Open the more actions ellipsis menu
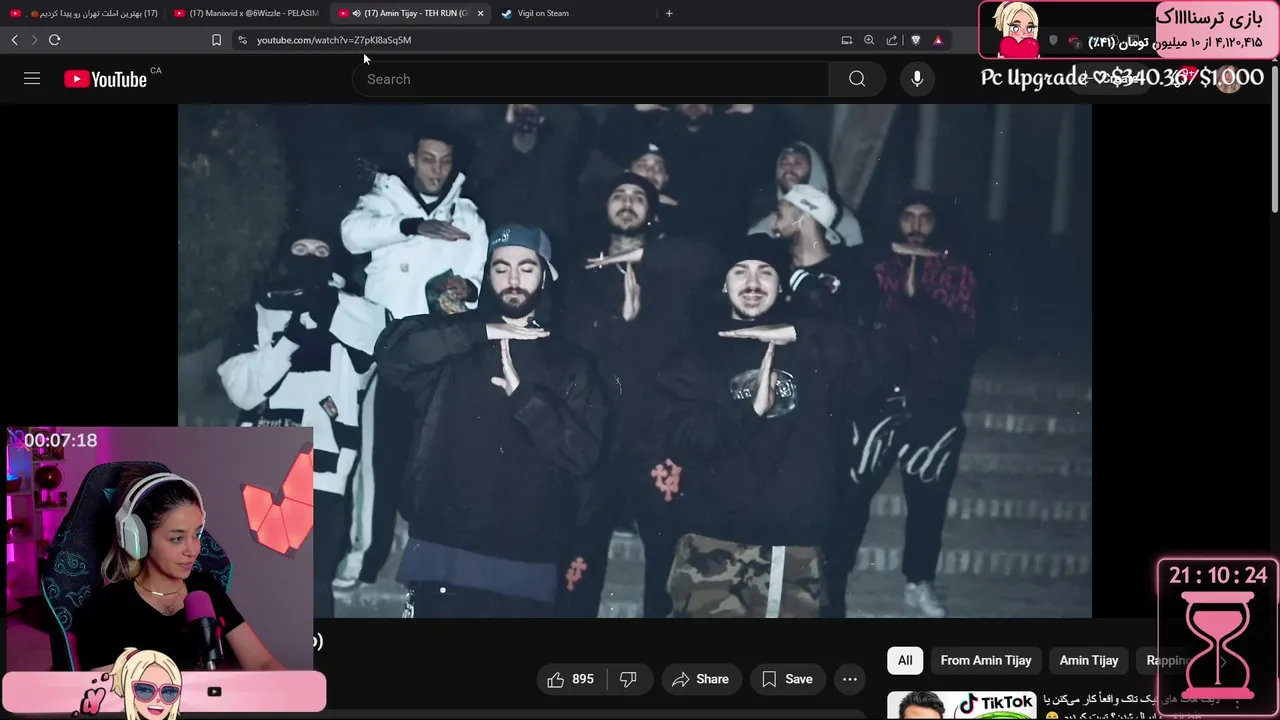Image resolution: width=1280 pixels, height=720 pixels. pyautogui.click(x=850, y=679)
